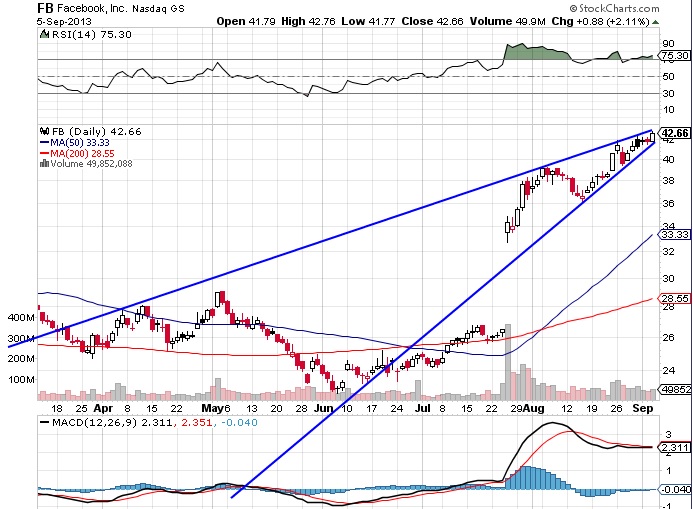Click the Sep label on date axis
This screenshot has width=693, height=509.
[643, 408]
